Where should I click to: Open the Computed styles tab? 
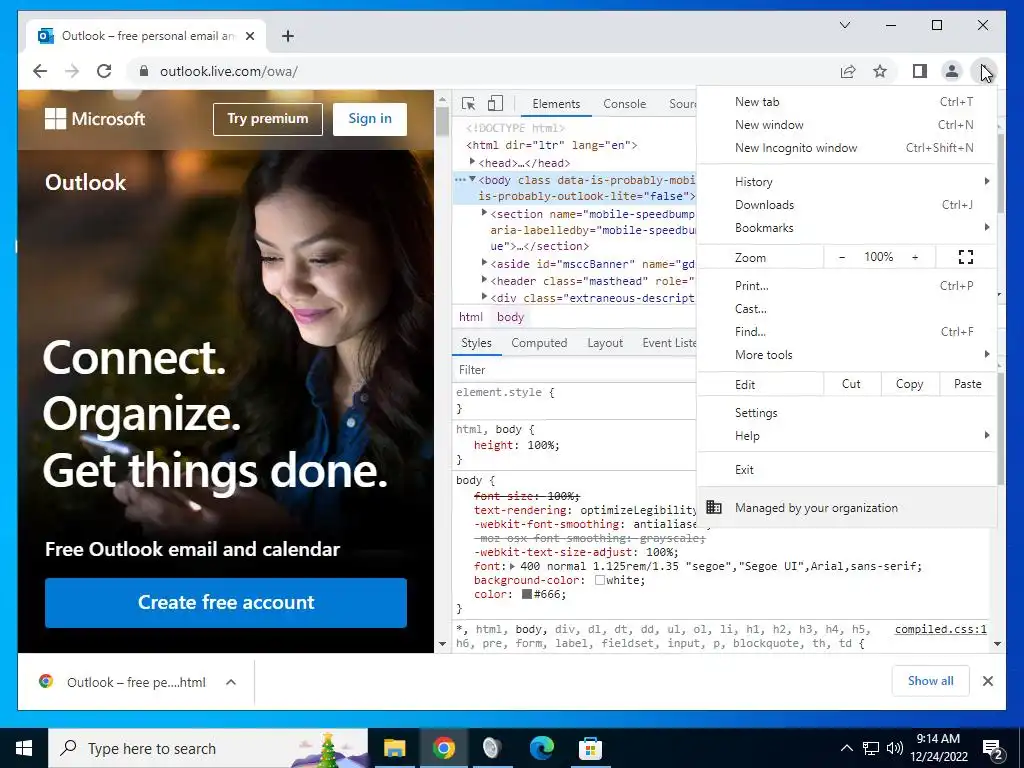coord(539,343)
